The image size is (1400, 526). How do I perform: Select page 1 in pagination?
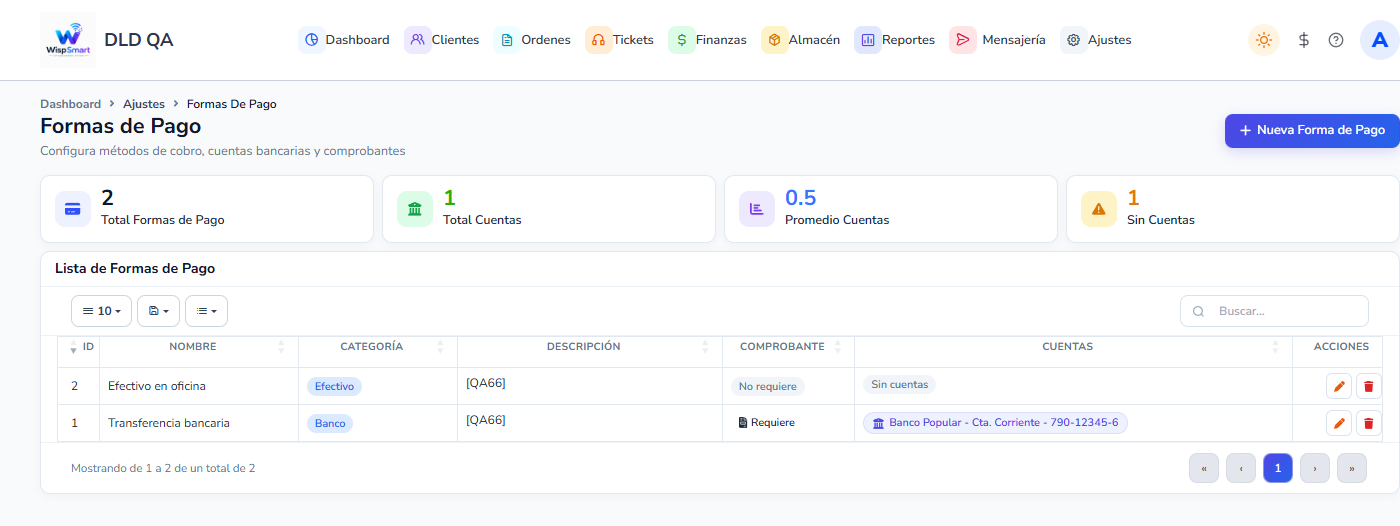1278,468
